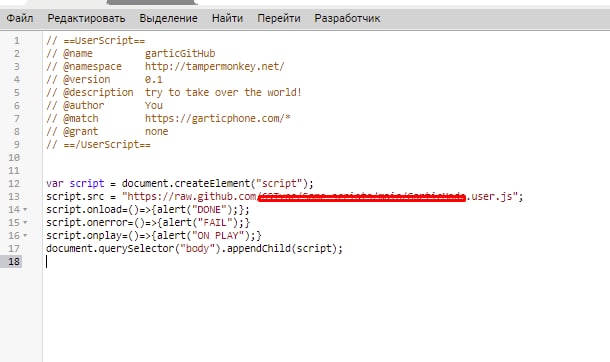The height and width of the screenshot is (362, 610).
Task: Click the script.onerror alert("FAIL") line
Action: 148,223
